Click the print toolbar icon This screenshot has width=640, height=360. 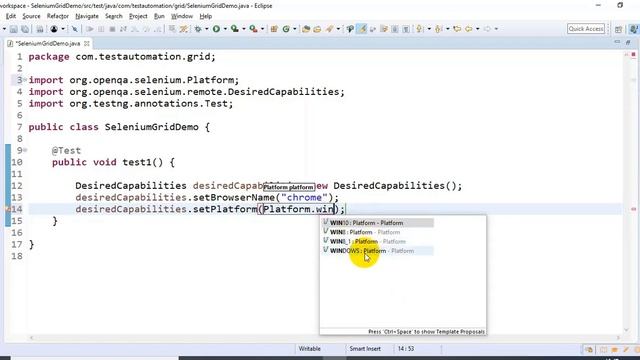[40, 29]
